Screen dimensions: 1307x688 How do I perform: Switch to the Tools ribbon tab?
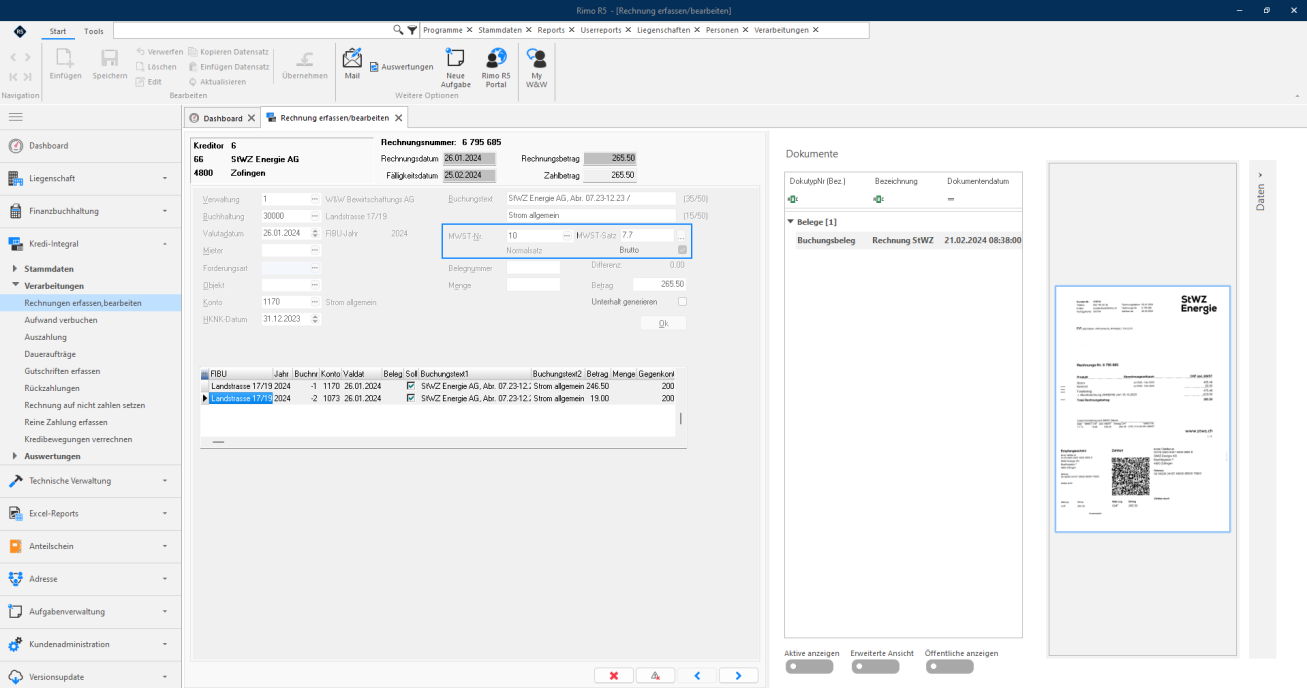93,31
